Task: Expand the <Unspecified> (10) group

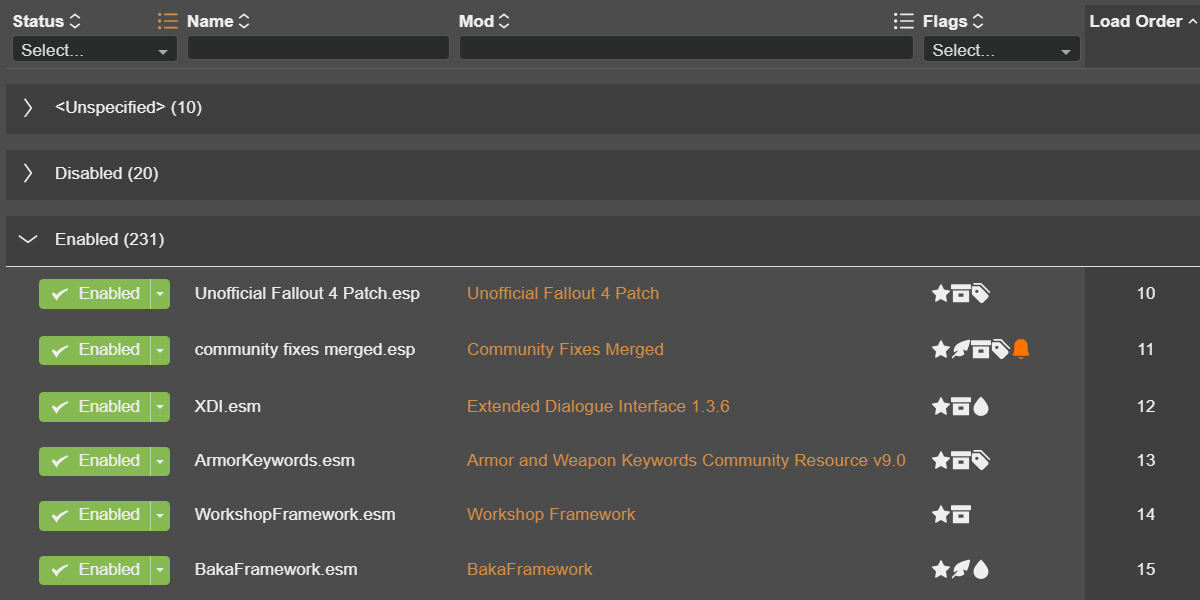Action: 28,107
